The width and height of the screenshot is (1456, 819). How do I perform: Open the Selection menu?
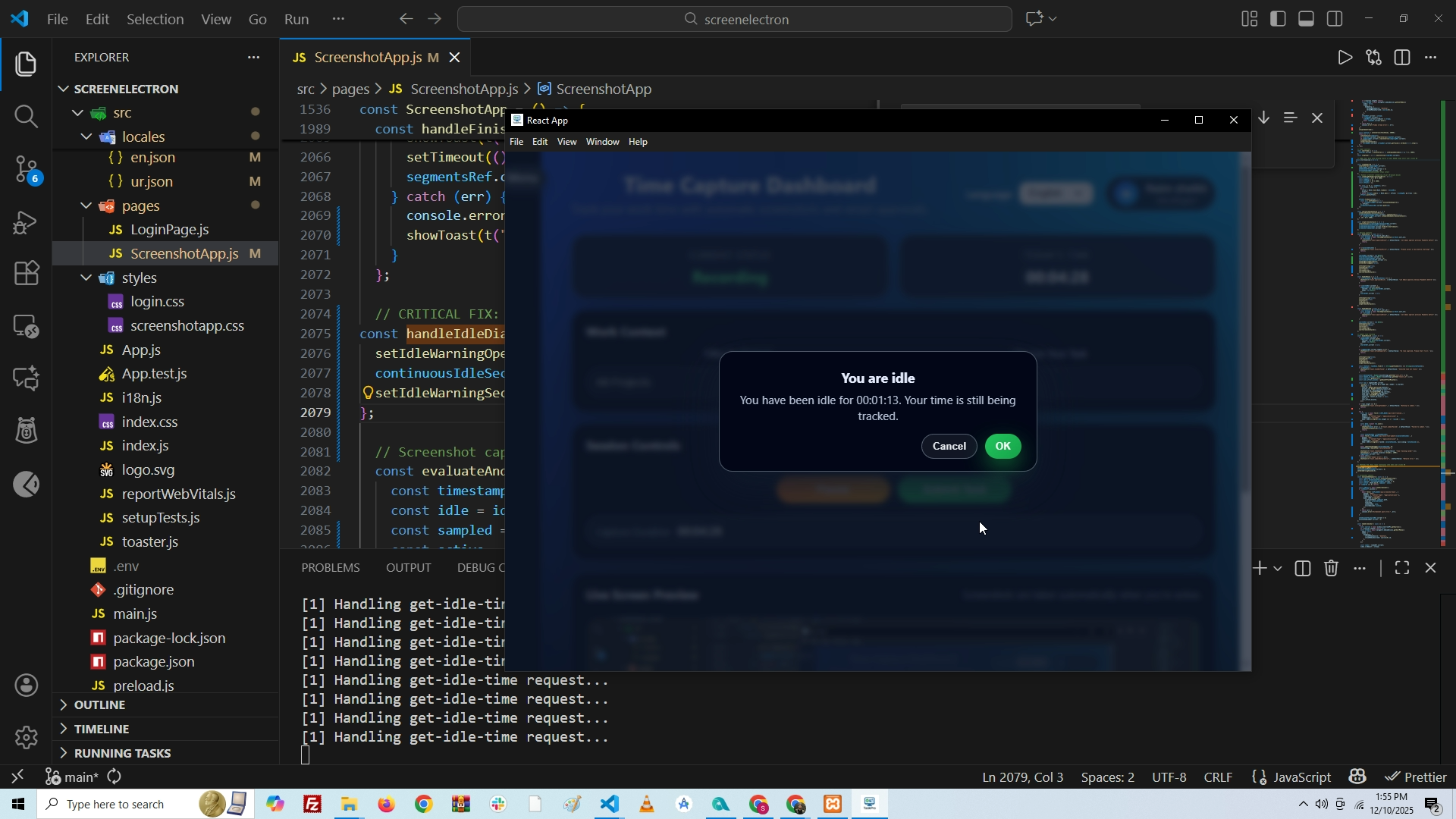(x=155, y=19)
